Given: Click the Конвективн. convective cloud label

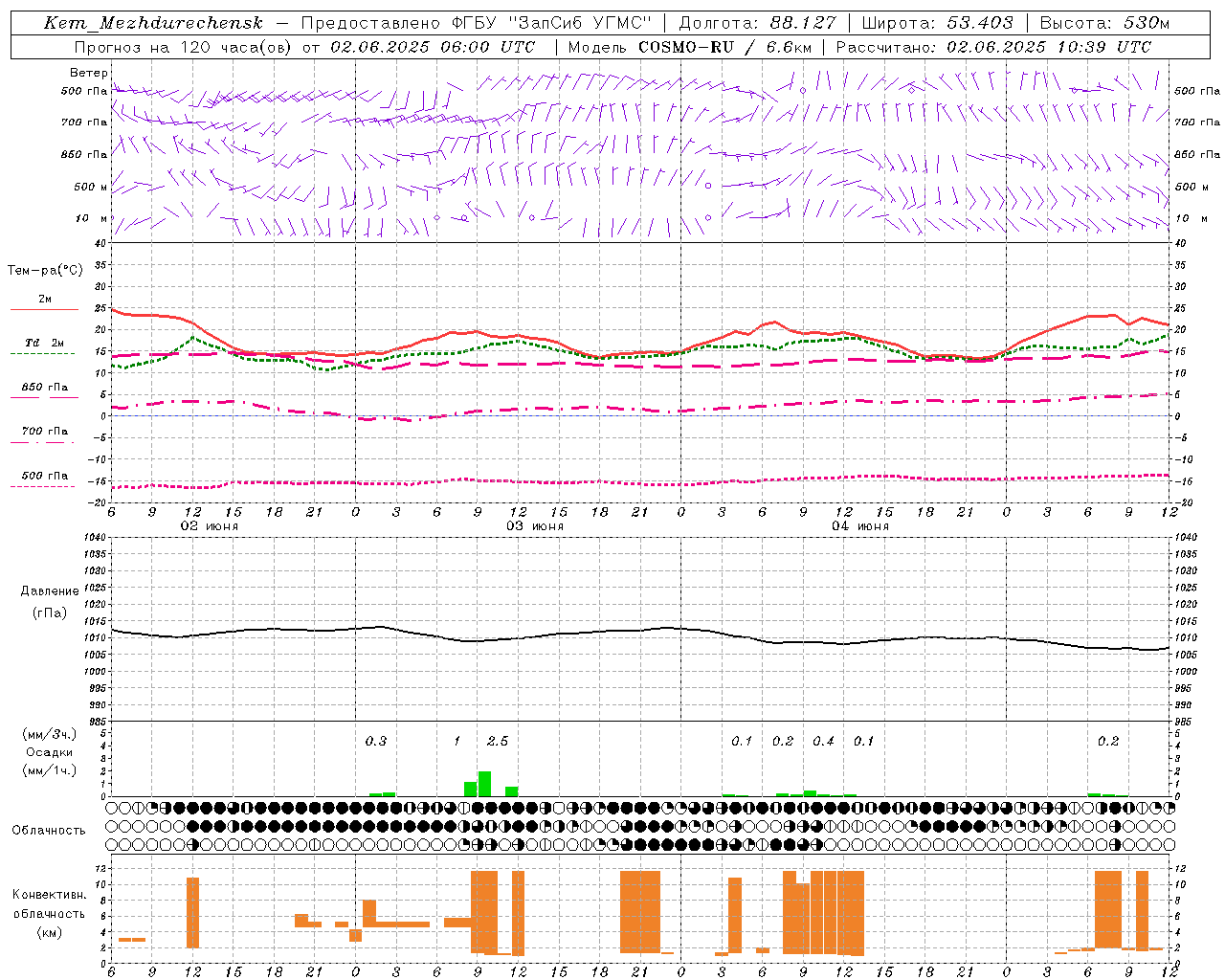Looking at the screenshot, I should point(49,895).
